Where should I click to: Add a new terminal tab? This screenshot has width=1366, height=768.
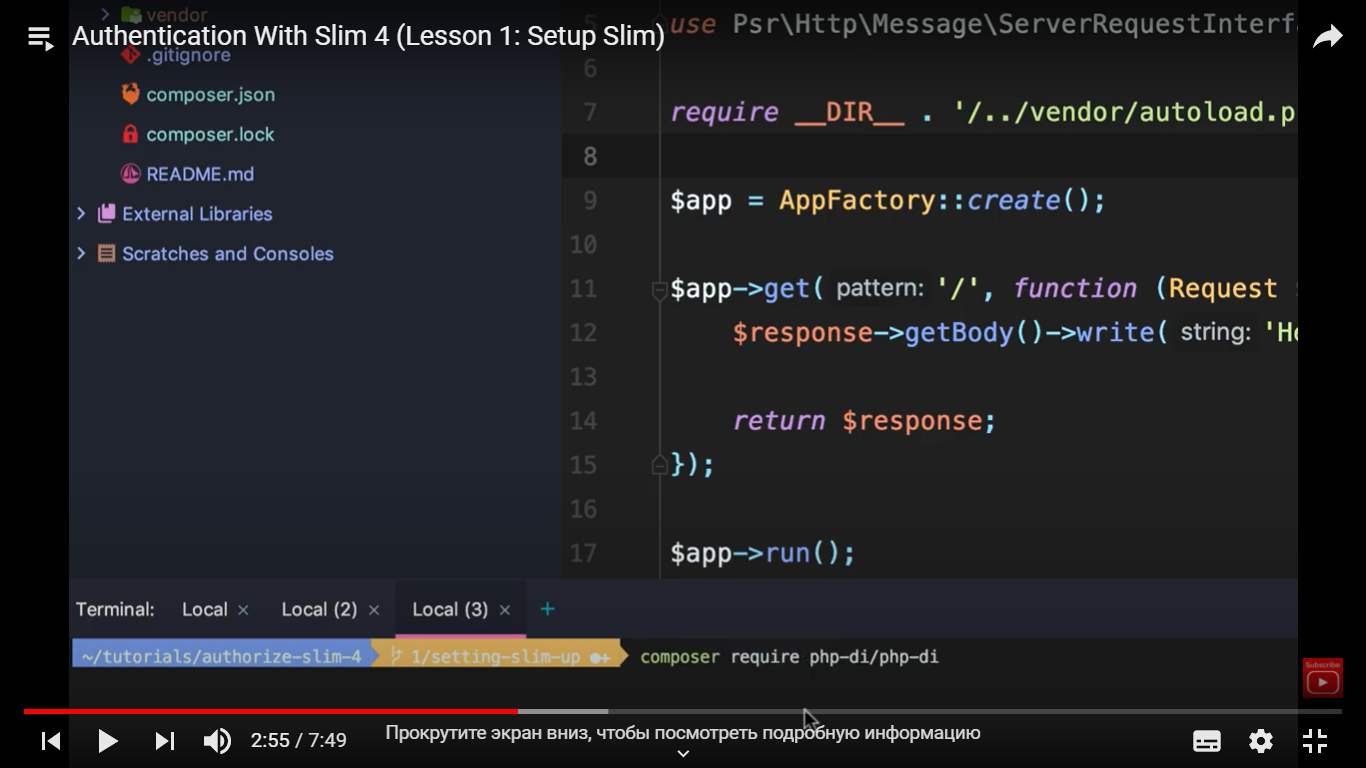point(547,609)
